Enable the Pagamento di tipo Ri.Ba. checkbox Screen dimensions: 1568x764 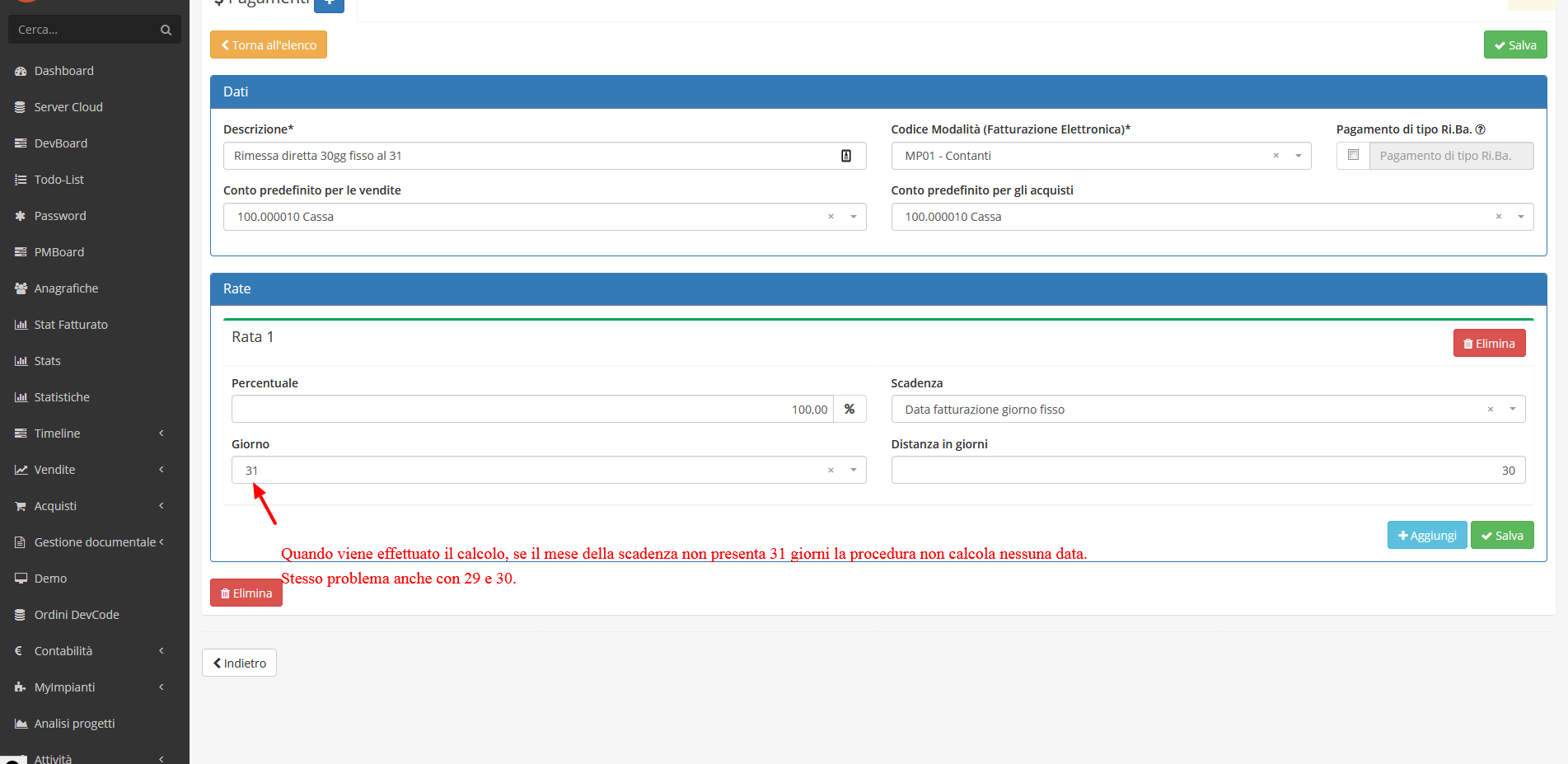point(1352,154)
